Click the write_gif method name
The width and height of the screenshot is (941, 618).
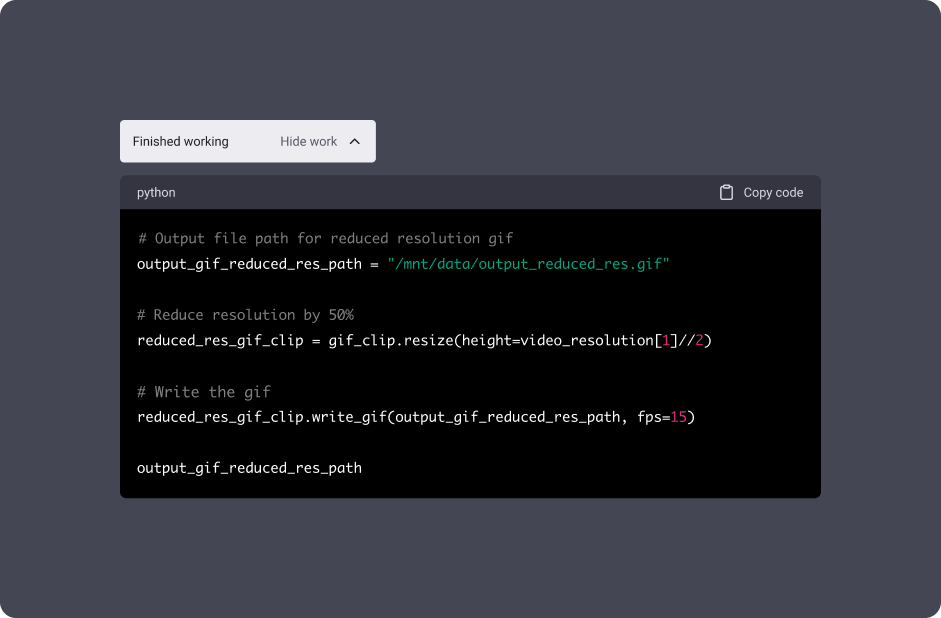pos(349,417)
